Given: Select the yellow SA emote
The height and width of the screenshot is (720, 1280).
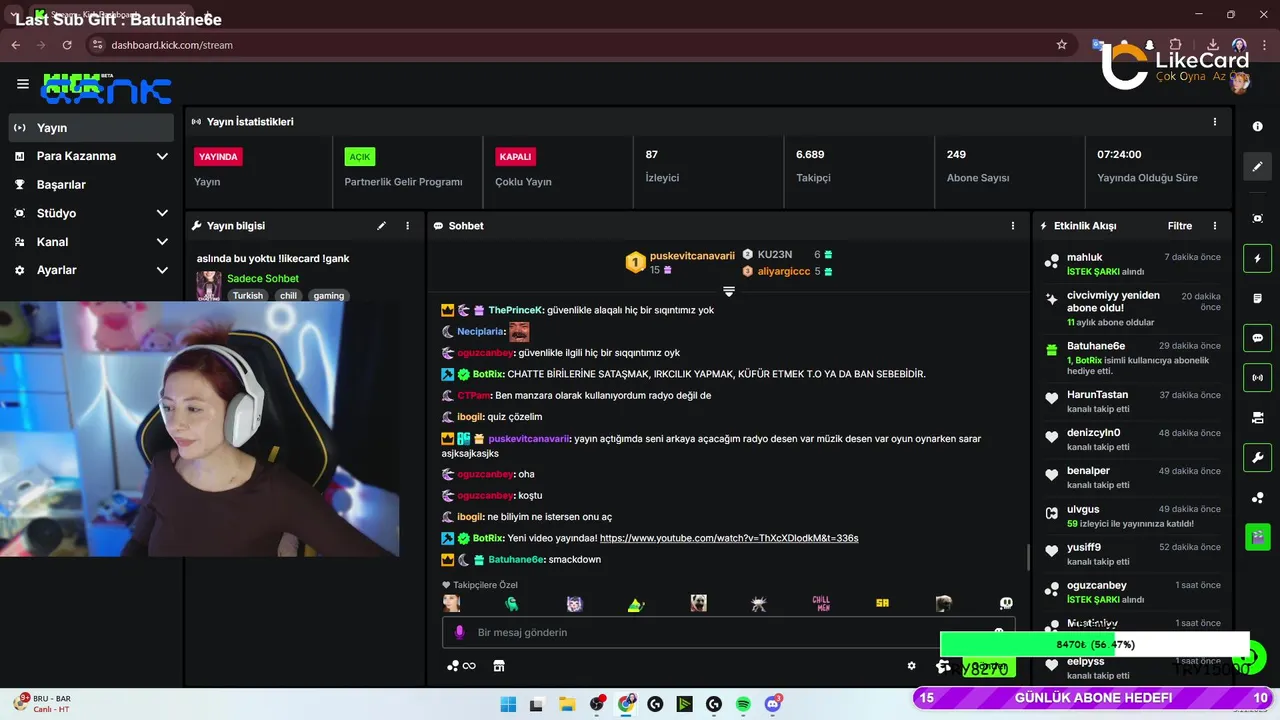Looking at the screenshot, I should [x=882, y=604].
